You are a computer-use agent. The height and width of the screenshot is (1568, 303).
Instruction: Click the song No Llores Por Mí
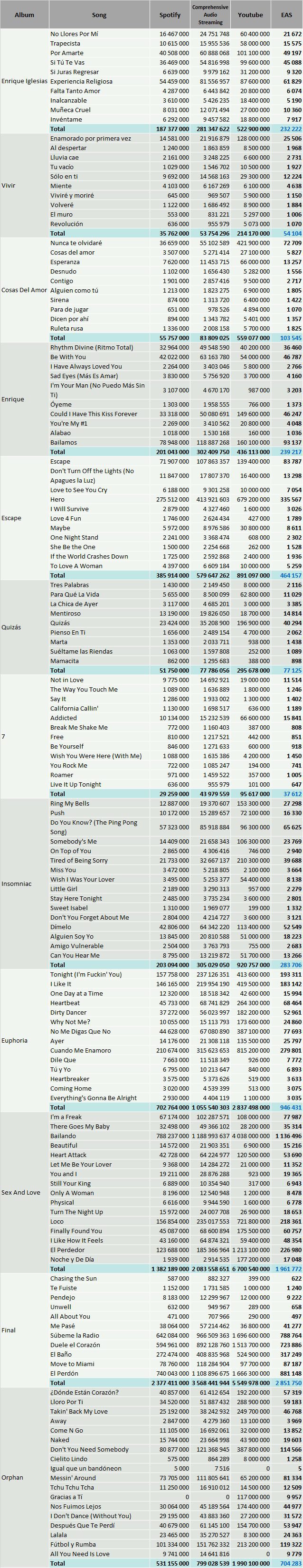pos(74,34)
